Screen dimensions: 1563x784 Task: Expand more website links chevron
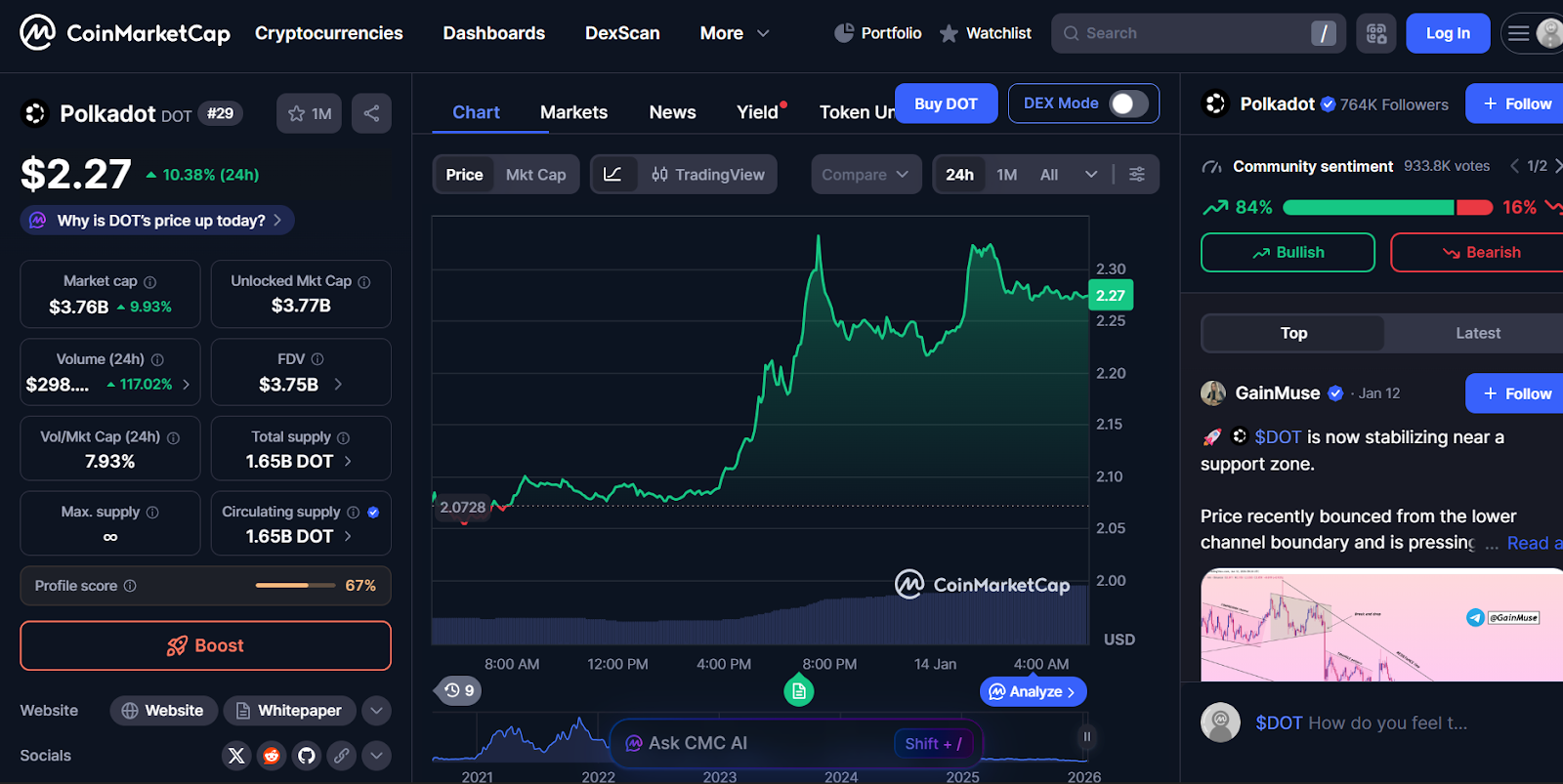[376, 711]
